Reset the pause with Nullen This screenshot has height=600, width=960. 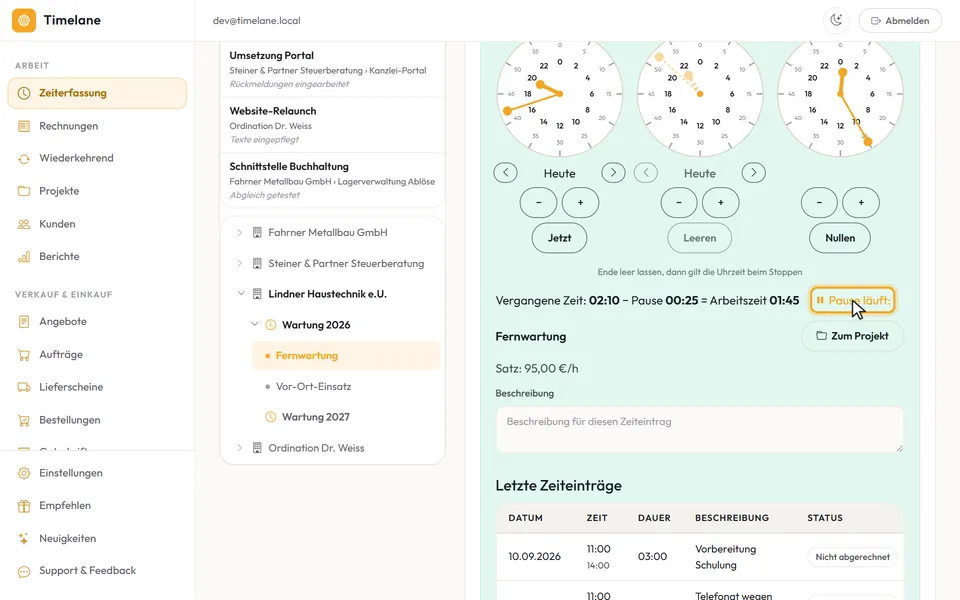pyautogui.click(x=840, y=238)
